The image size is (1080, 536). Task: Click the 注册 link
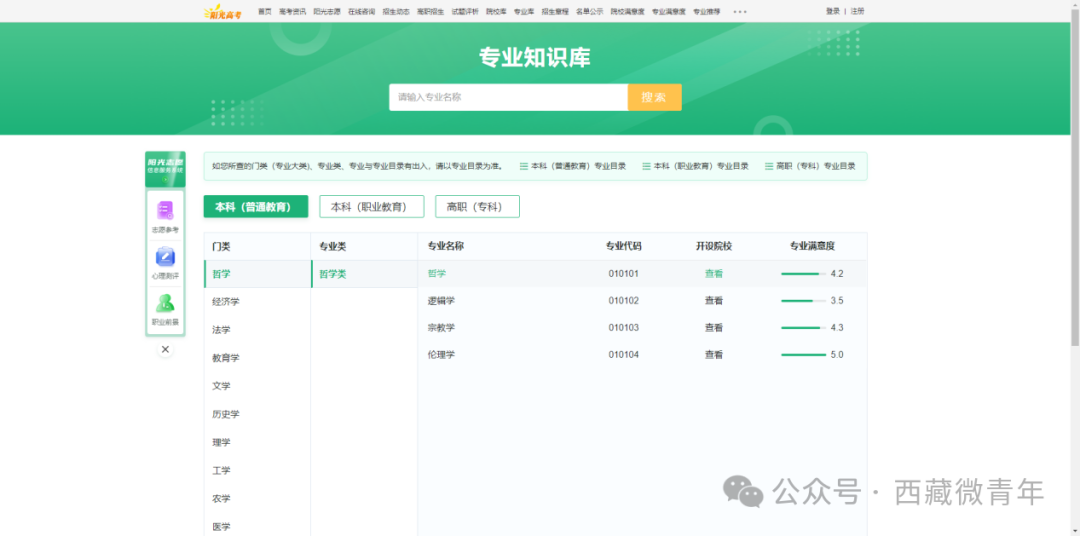tap(857, 11)
